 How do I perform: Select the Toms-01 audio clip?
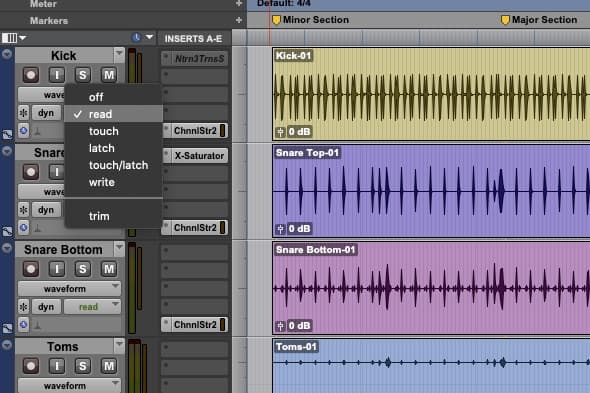(431, 366)
